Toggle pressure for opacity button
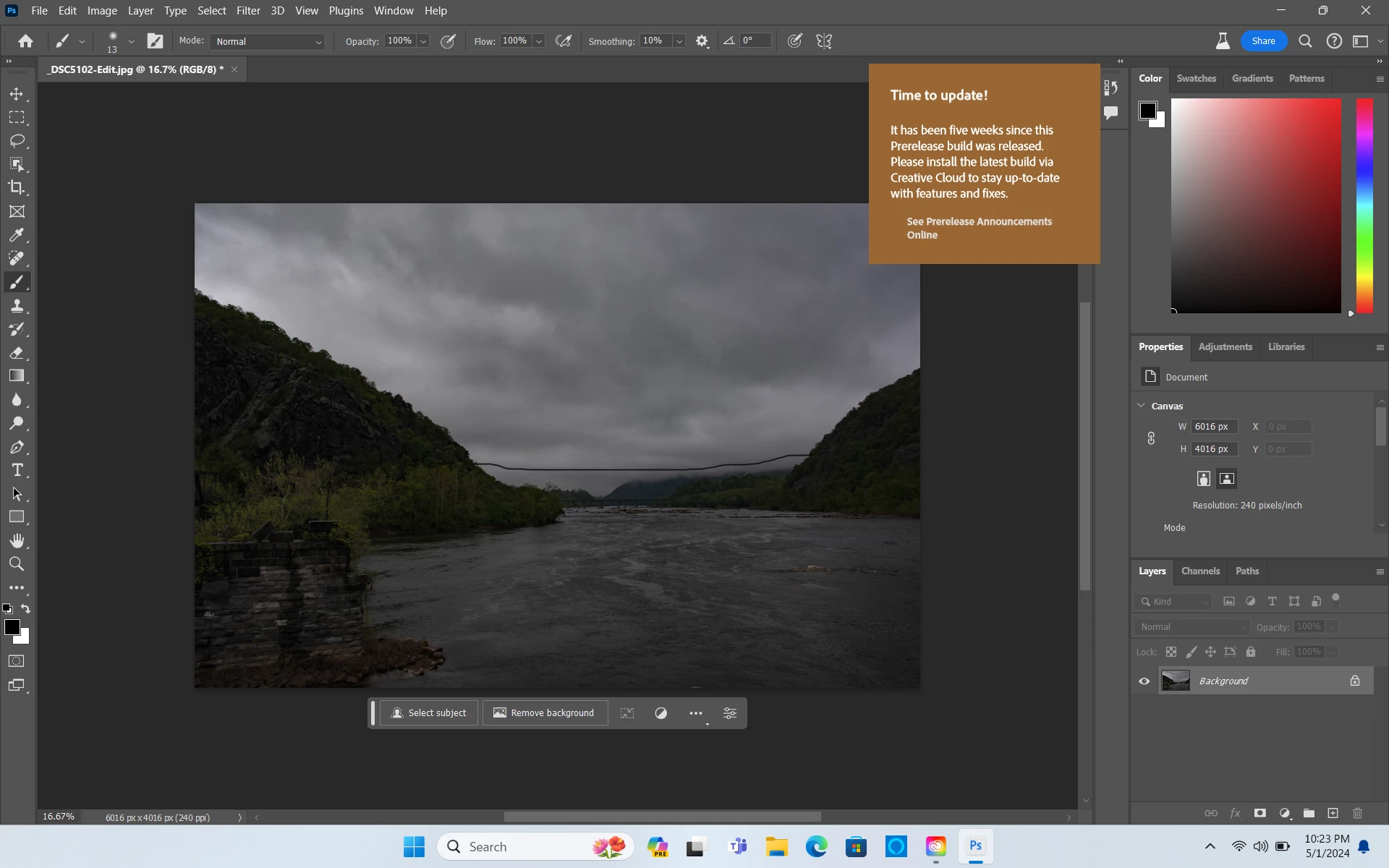Viewport: 1389px width, 868px height. click(449, 41)
